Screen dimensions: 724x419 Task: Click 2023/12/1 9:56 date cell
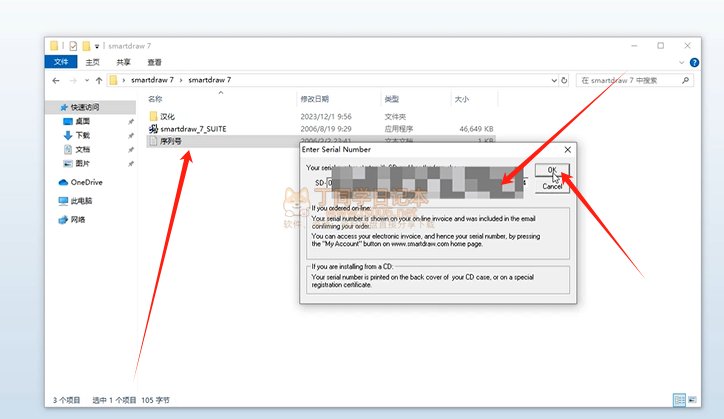pyautogui.click(x=326, y=116)
